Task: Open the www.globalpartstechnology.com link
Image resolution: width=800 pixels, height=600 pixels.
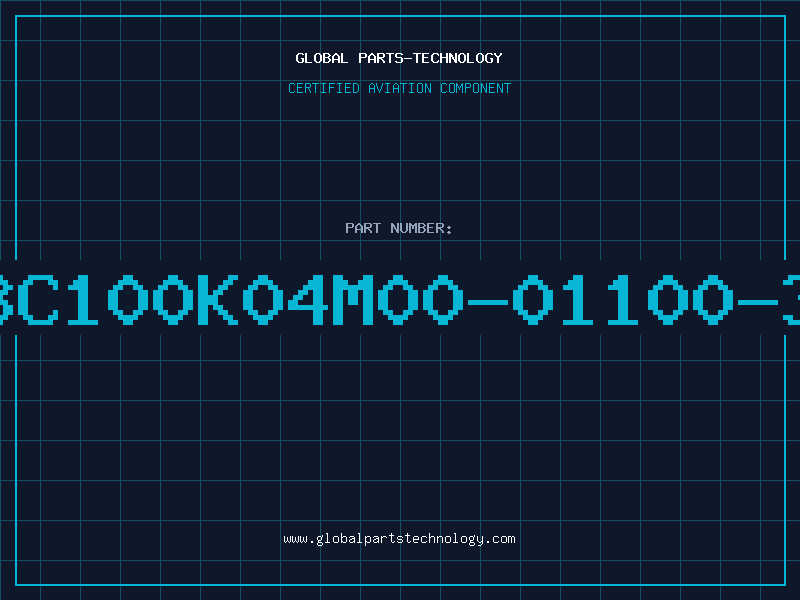Action: pos(399,539)
